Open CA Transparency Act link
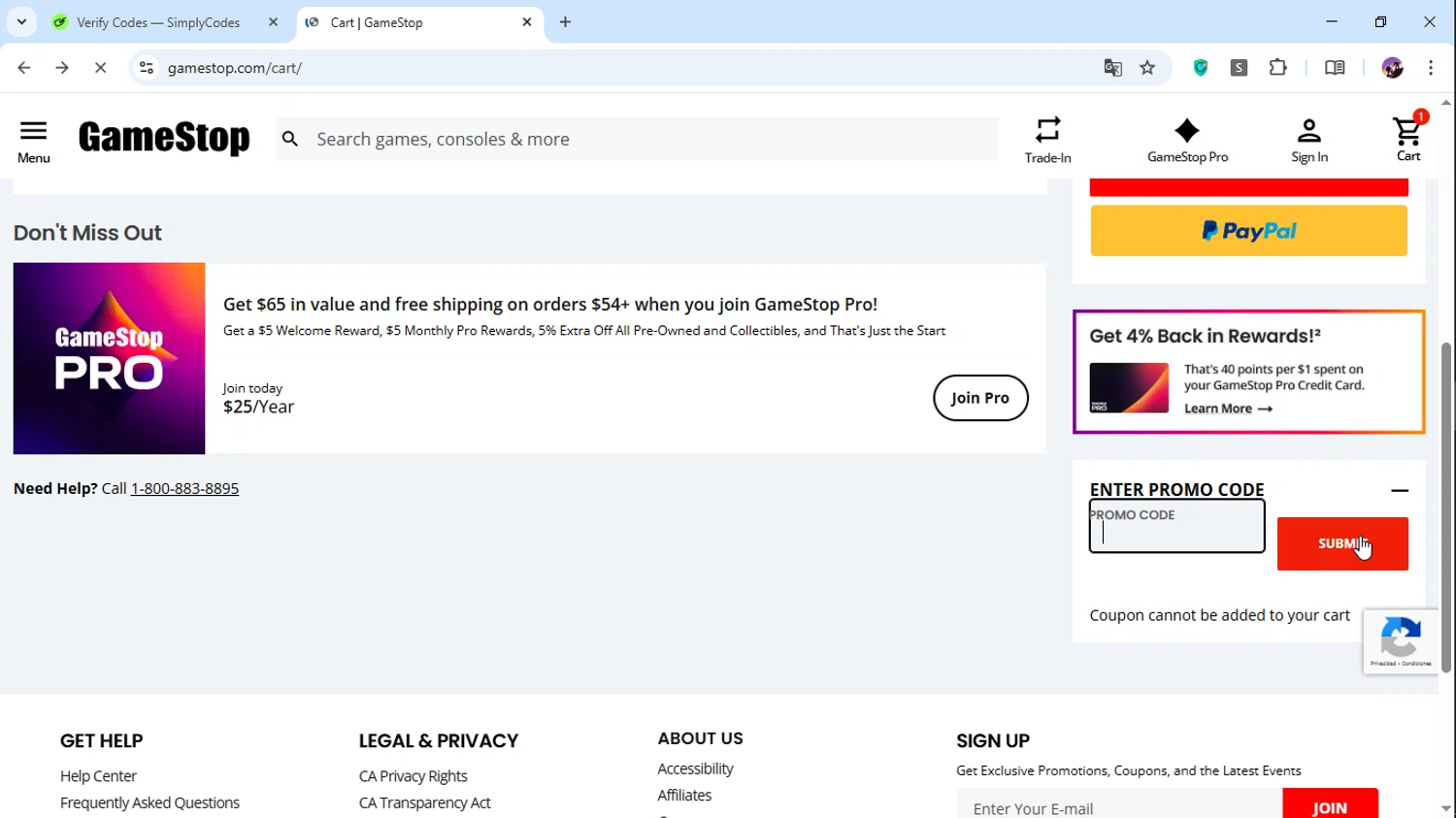Image resolution: width=1456 pixels, height=818 pixels. pos(424,802)
